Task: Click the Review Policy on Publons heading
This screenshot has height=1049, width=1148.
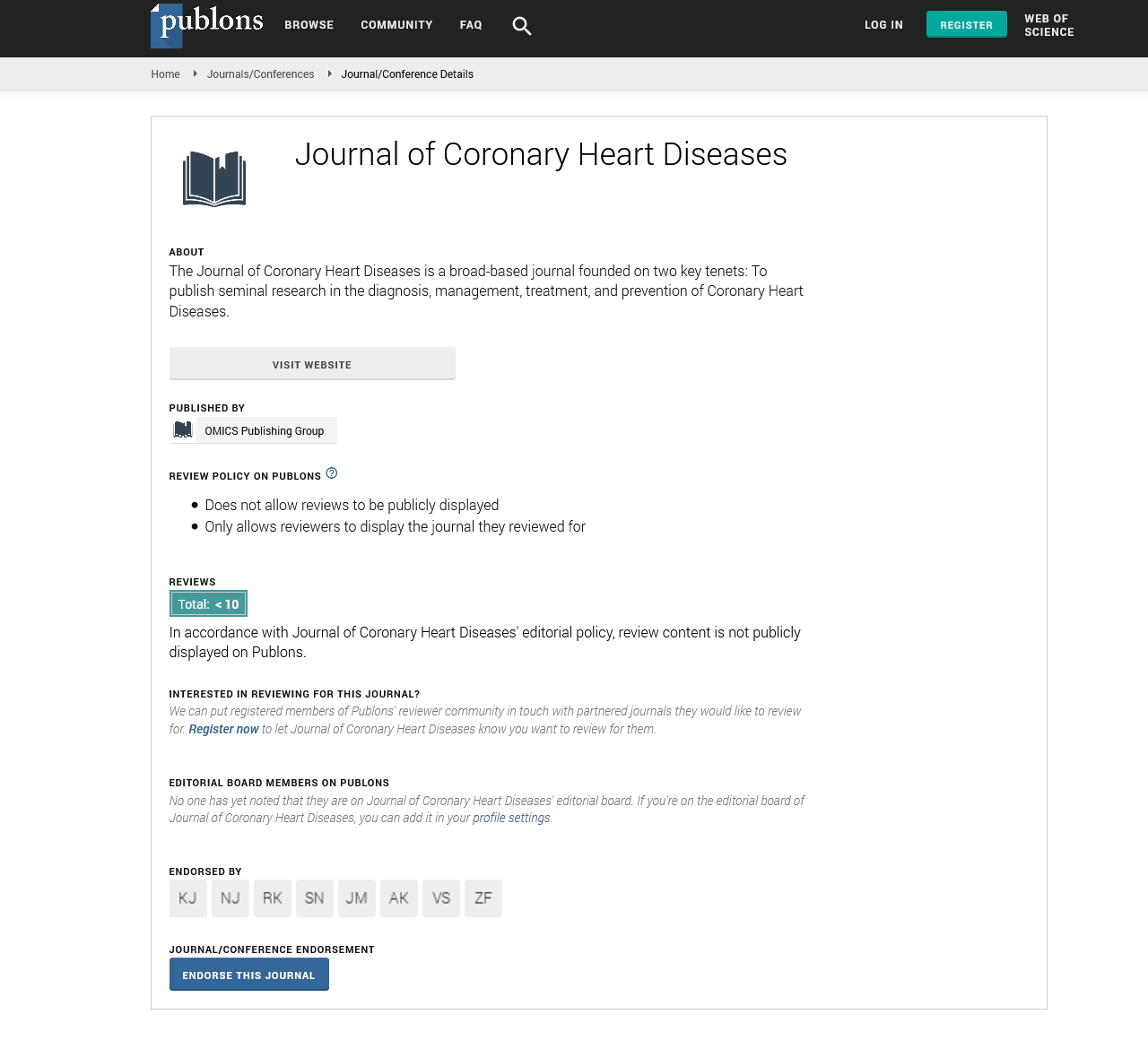Action: pos(245,476)
